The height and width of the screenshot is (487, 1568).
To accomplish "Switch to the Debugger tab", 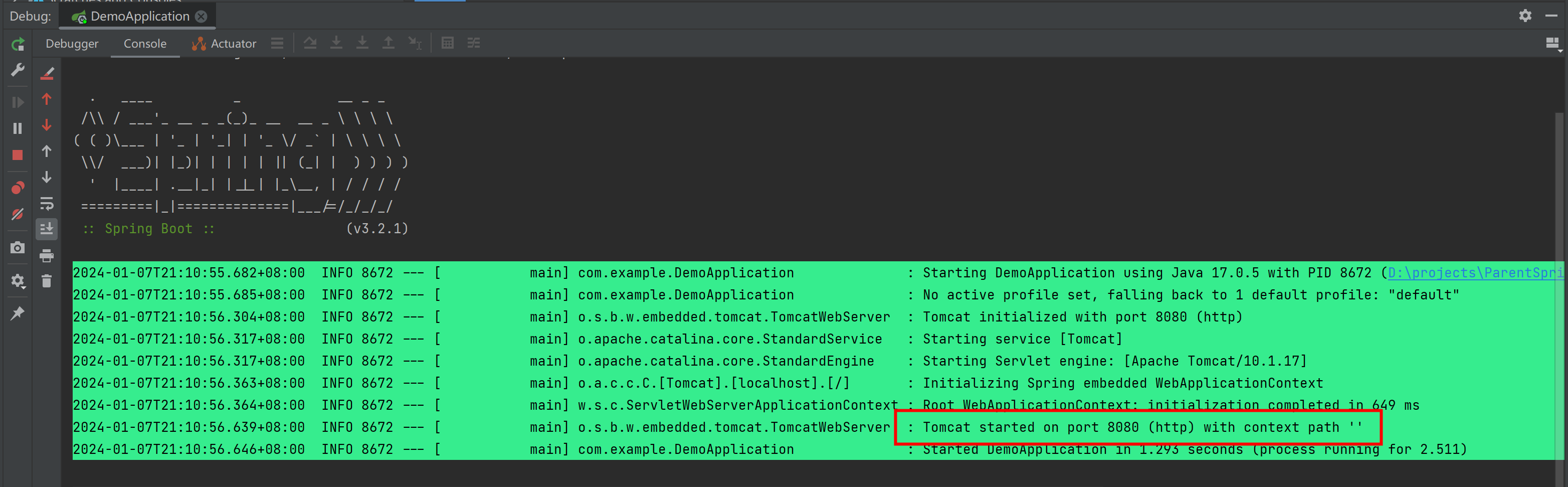I will pos(72,44).
